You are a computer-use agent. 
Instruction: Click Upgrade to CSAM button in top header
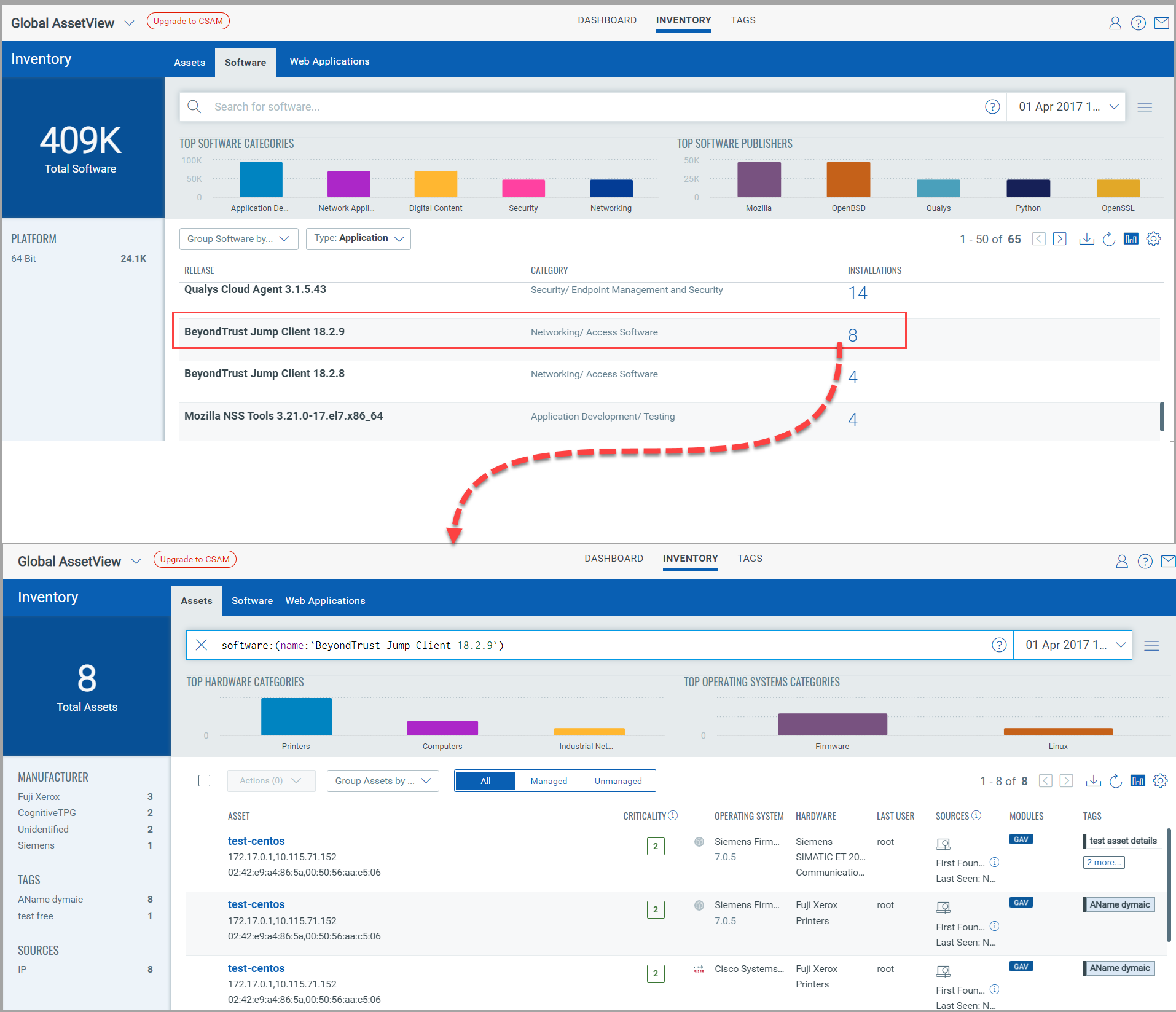click(x=188, y=21)
